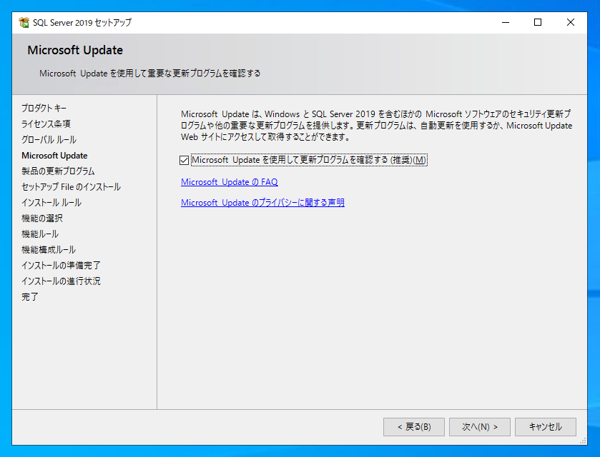The width and height of the screenshot is (600, 457).
Task: Select グローバル ルール in the step list
Action: pyautogui.click(x=49, y=140)
